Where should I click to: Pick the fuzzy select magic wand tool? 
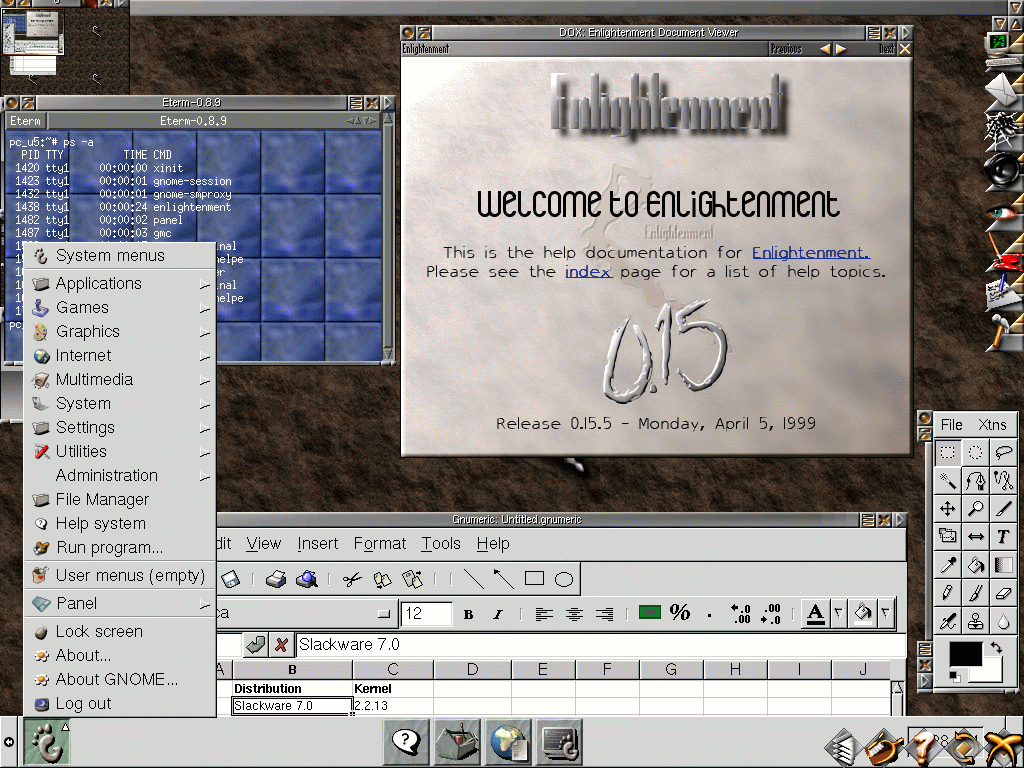[x=948, y=480]
